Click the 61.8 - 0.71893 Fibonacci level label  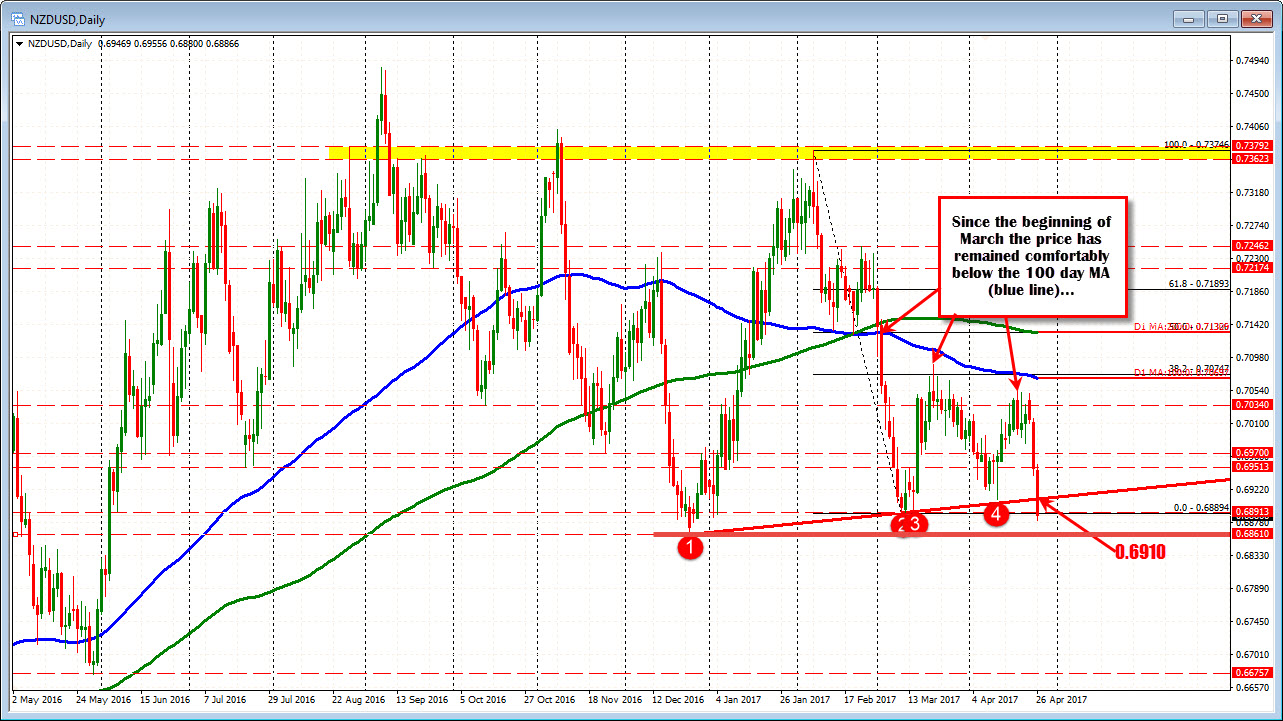1198,283
